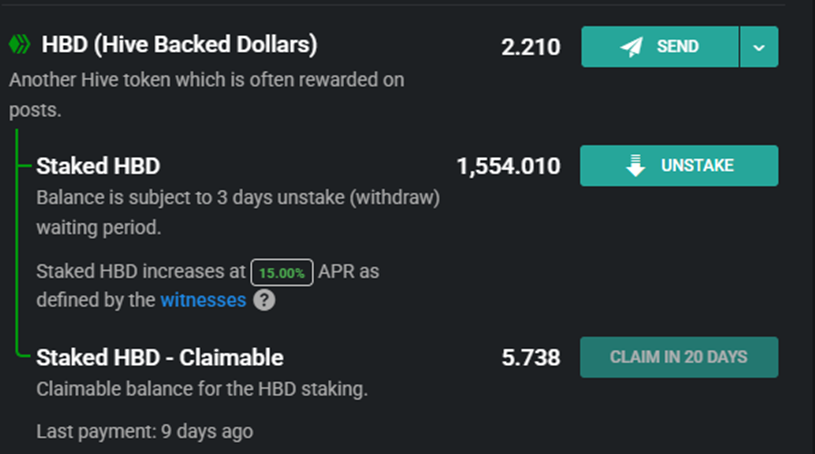Viewport: 815px width, 454px height.
Task: Click the Last payment: 9 days ago text
Action: [145, 432]
